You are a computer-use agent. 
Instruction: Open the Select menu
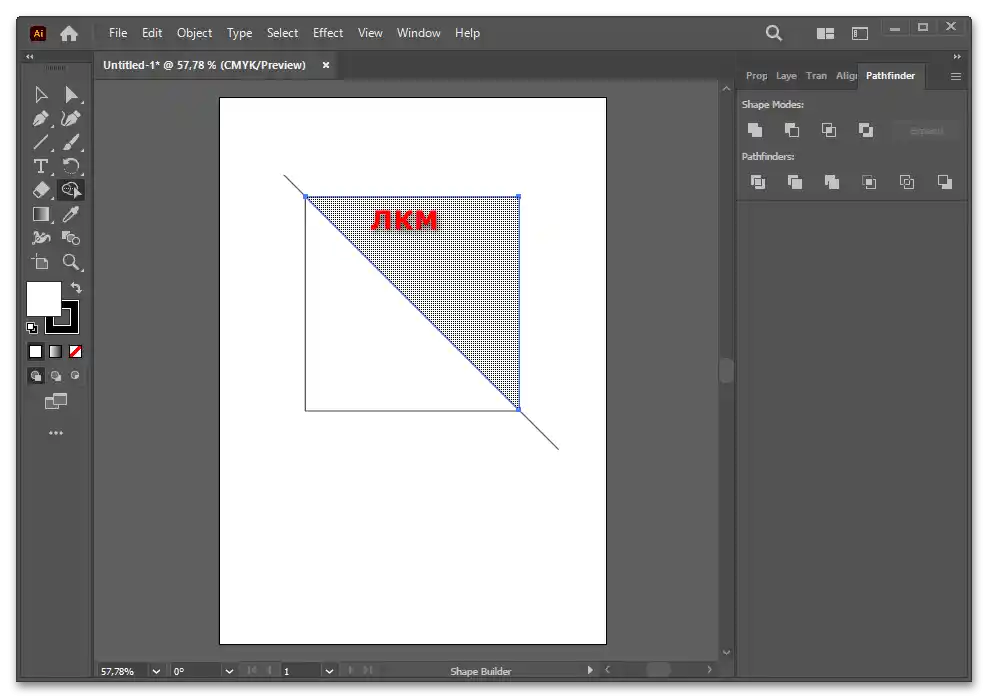pos(282,33)
